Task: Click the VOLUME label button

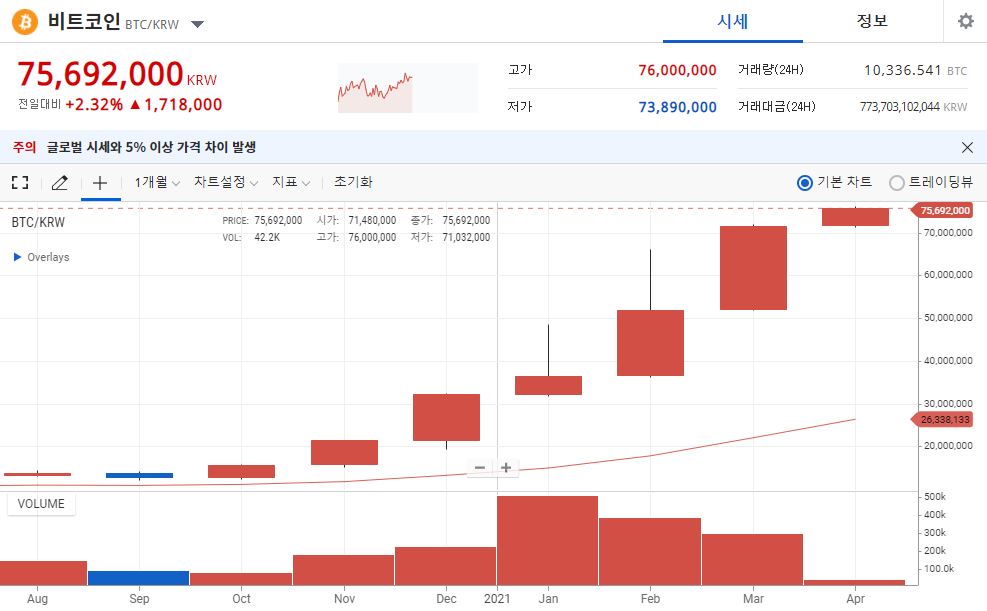Action: (x=41, y=504)
